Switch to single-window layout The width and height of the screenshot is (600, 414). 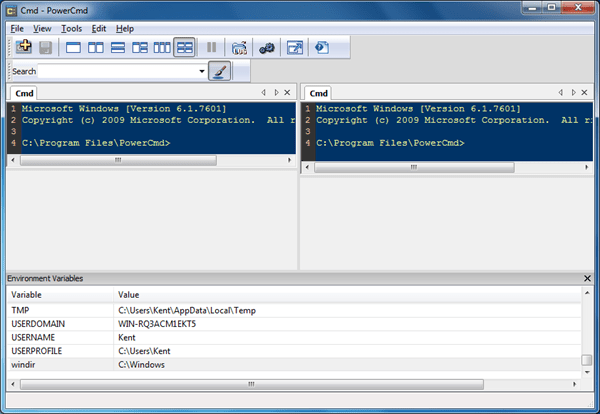pyautogui.click(x=73, y=47)
